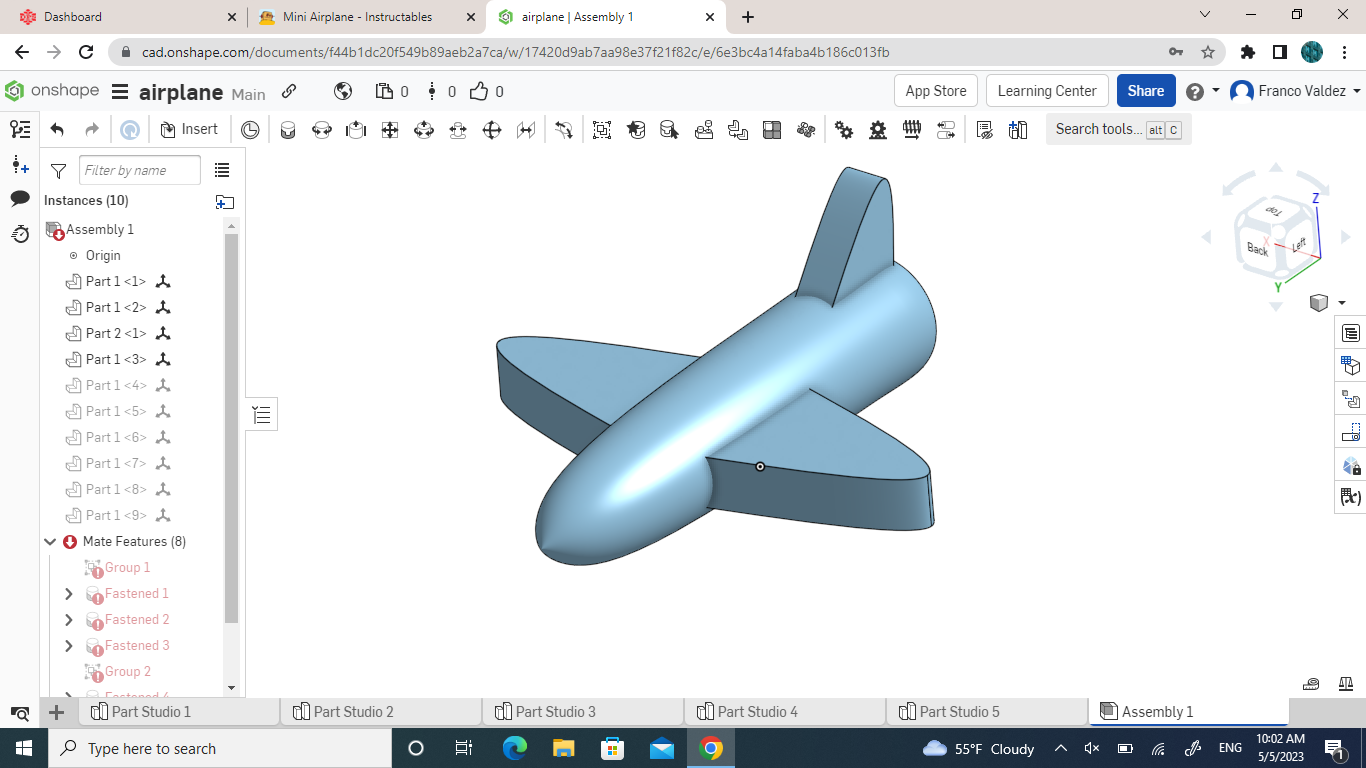Expand the Fastened 1 mate feature
The width and height of the screenshot is (1366, 768).
coord(68,593)
